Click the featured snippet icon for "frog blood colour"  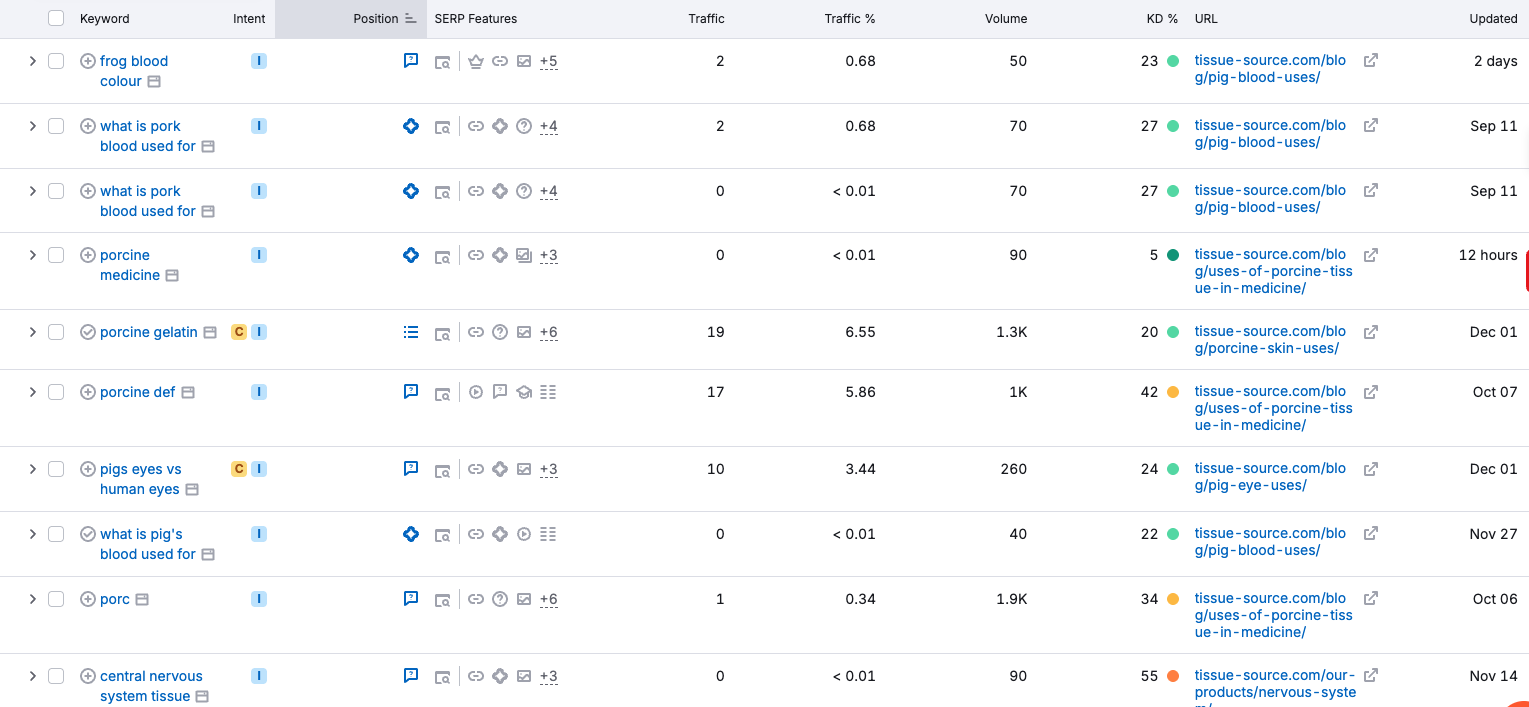pyautogui.click(x=410, y=60)
